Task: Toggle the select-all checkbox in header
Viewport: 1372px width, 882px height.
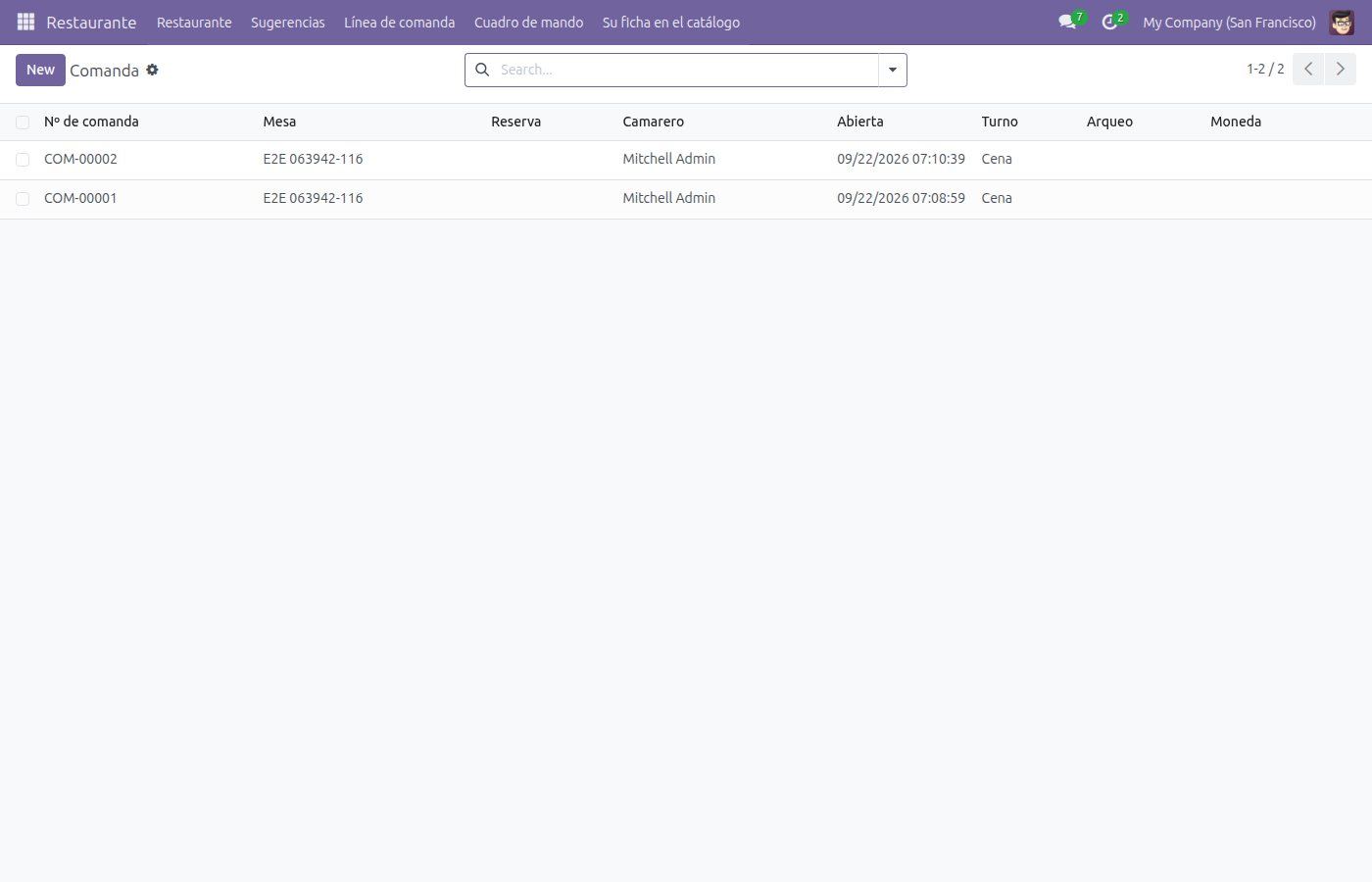Action: (23, 122)
